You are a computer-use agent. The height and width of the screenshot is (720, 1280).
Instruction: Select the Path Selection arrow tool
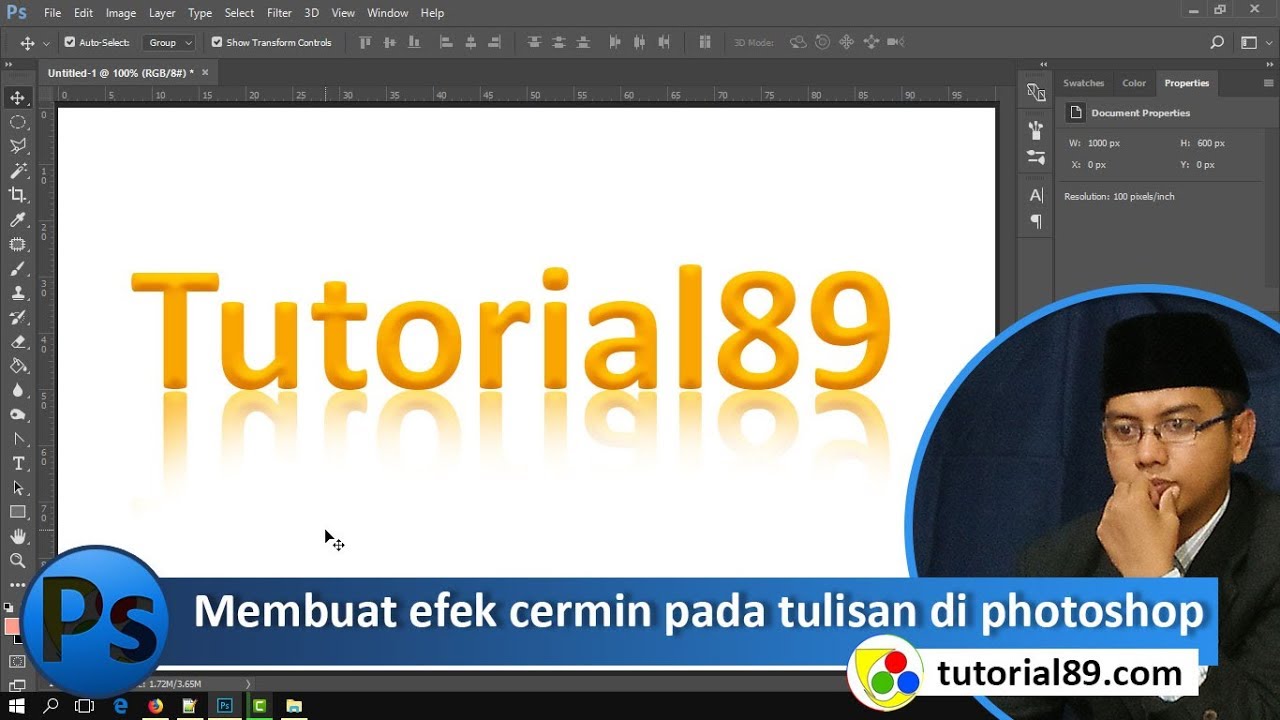(18, 488)
